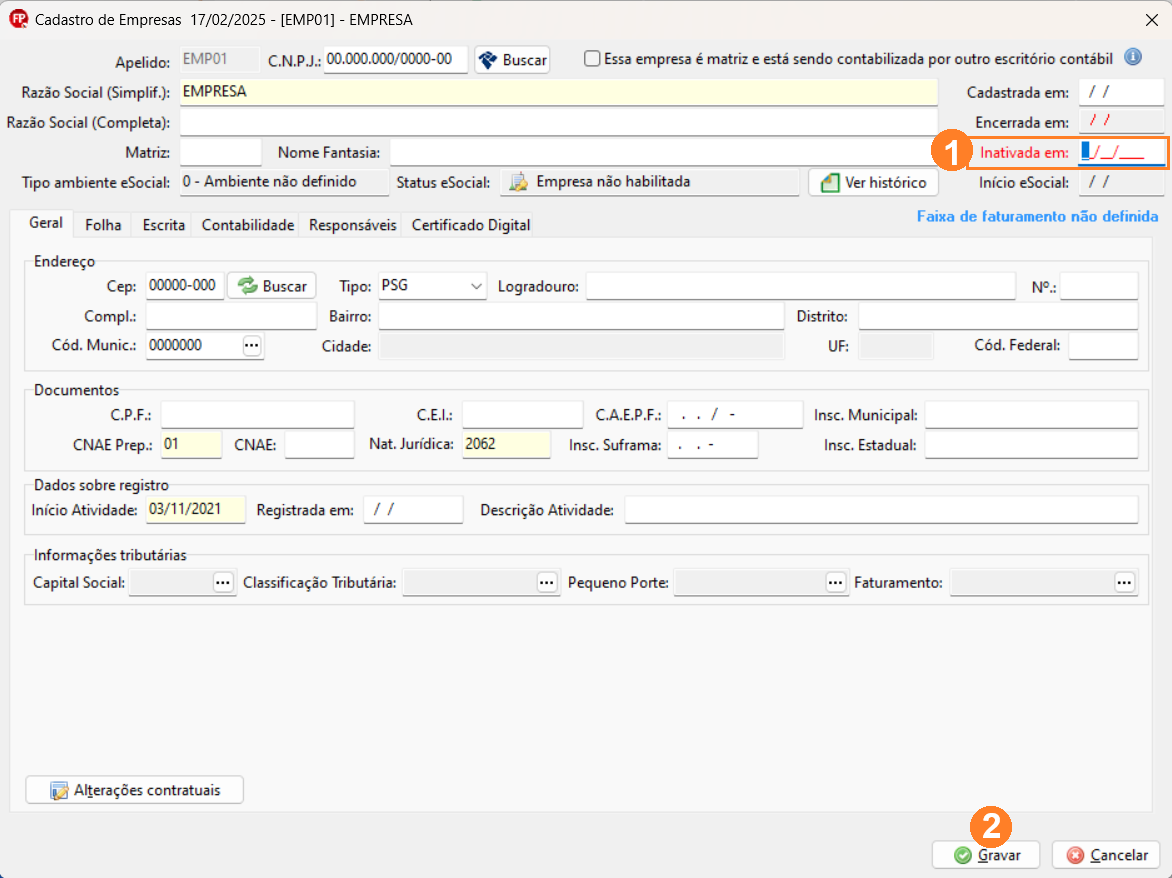
Task: Switch to the Folha tab
Action: (x=103, y=225)
